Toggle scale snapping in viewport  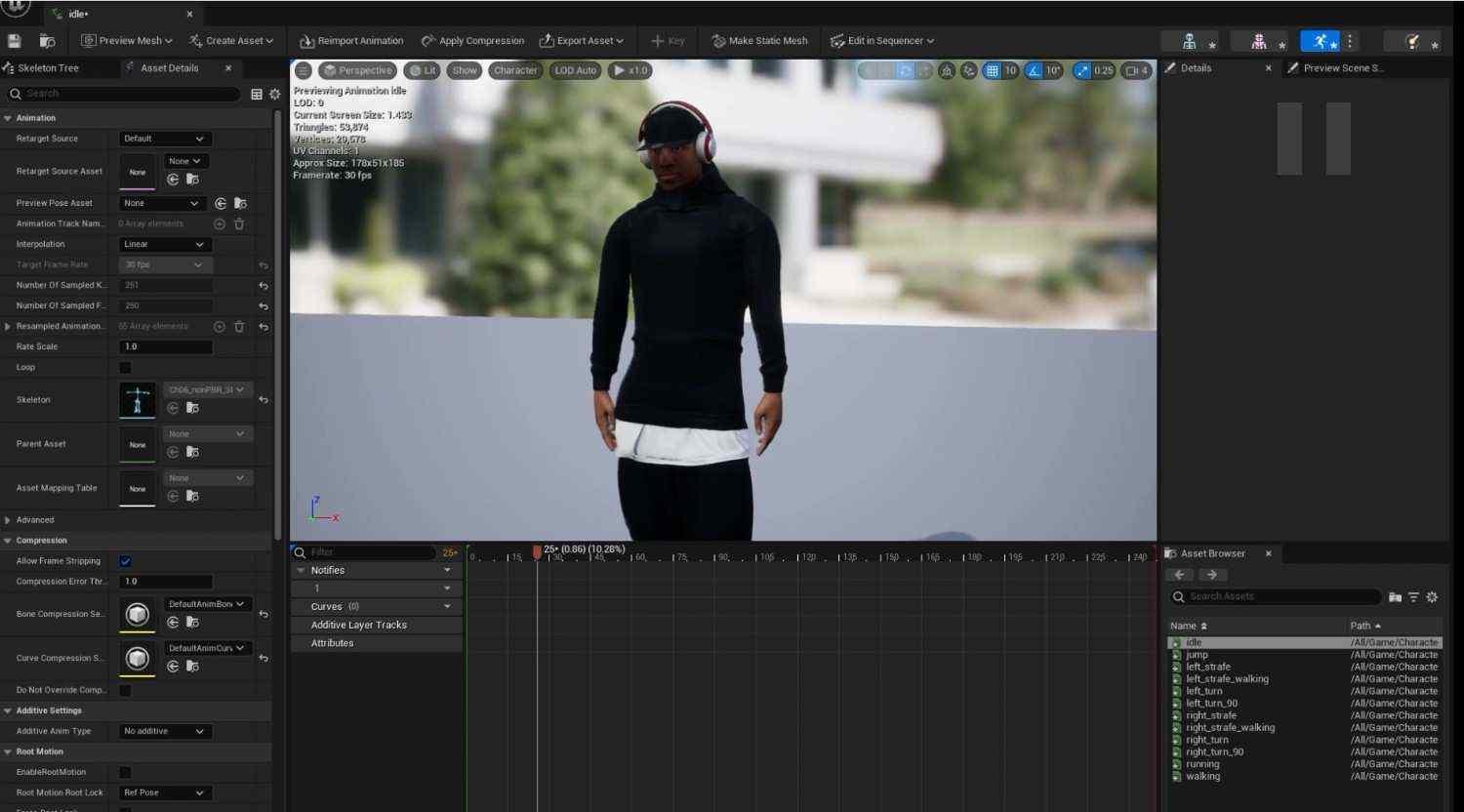[1082, 70]
